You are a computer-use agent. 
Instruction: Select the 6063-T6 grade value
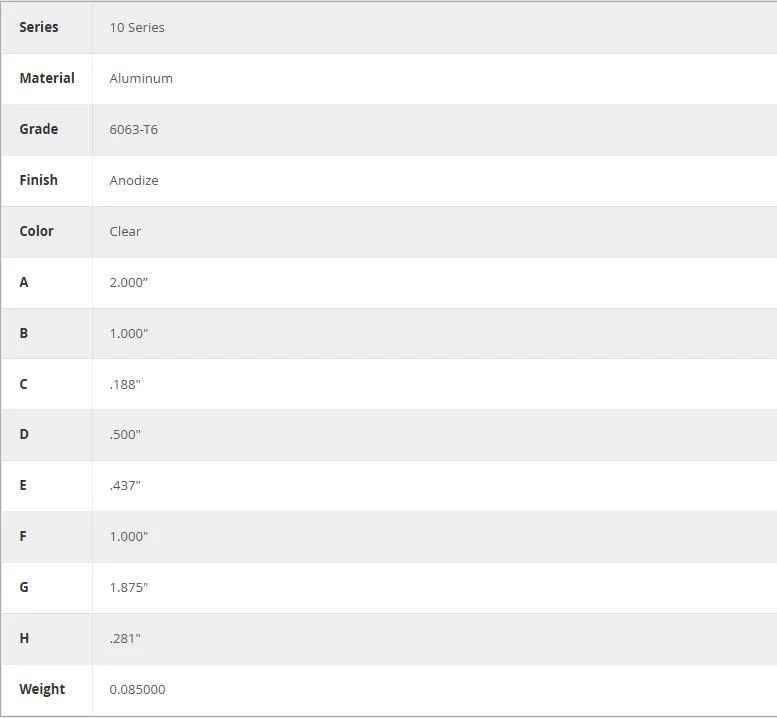tap(133, 130)
